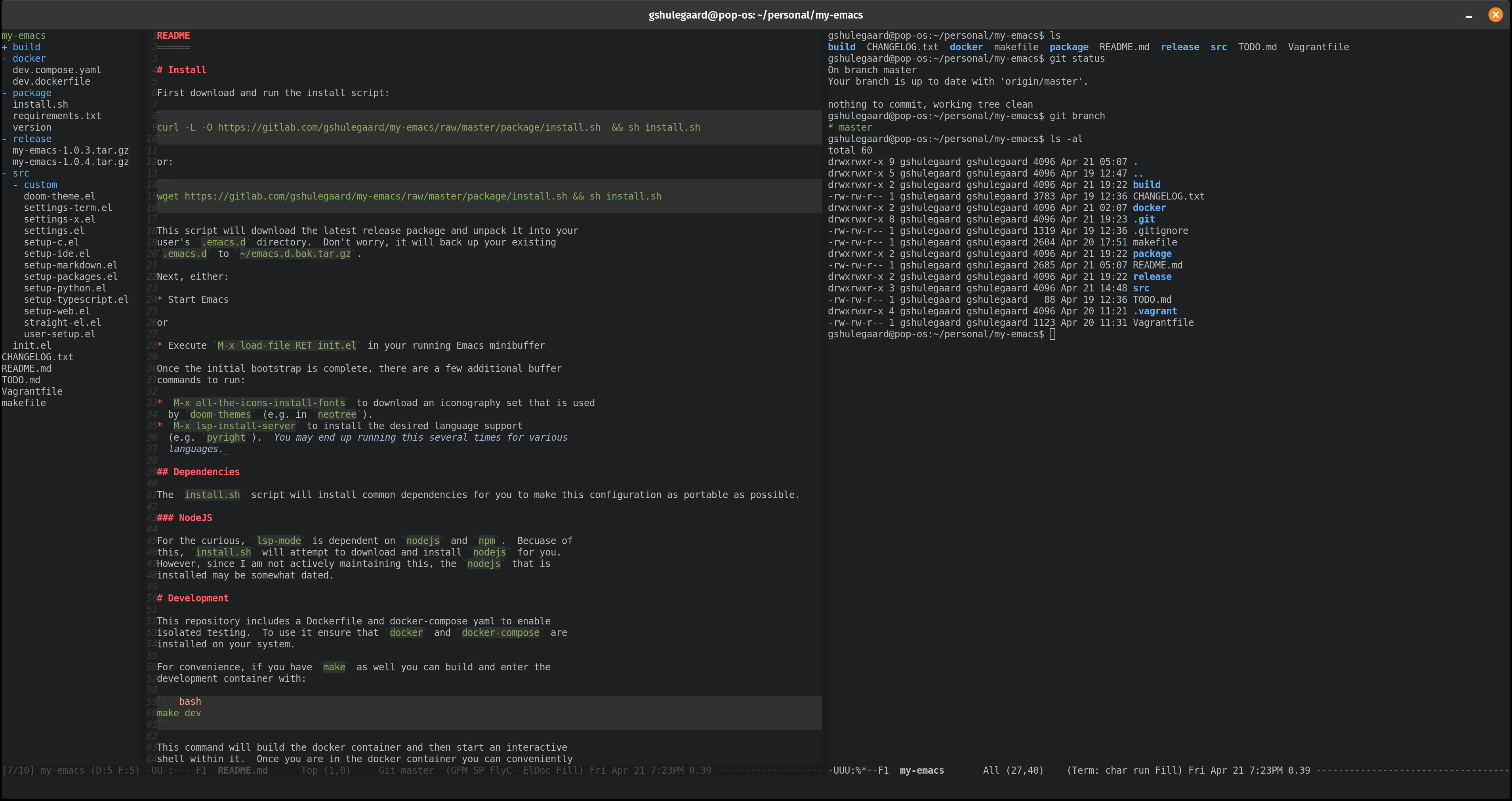Open init.el in the file tree
The width and height of the screenshot is (1512, 801).
pos(32,346)
